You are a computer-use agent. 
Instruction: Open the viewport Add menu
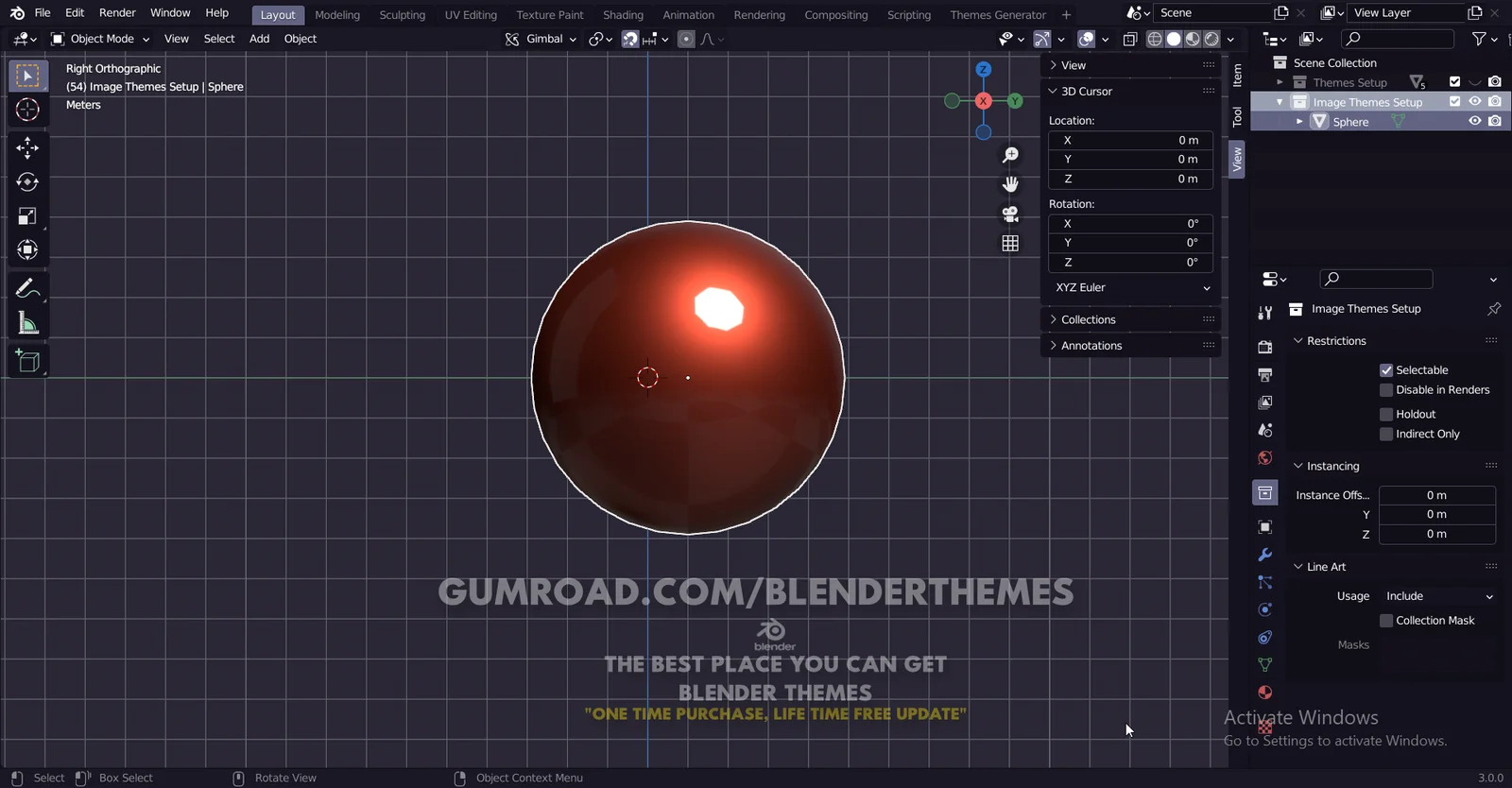tap(259, 40)
